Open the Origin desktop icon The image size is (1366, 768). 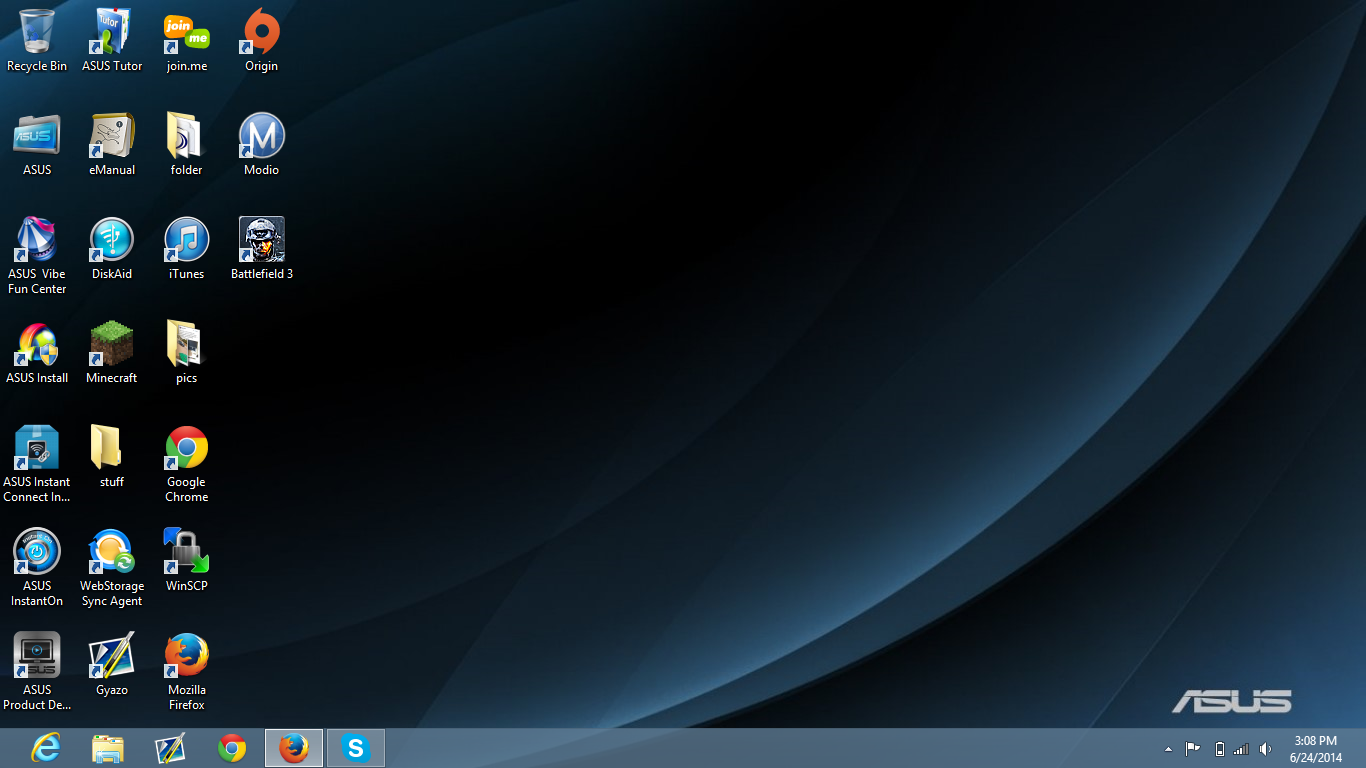(262, 40)
